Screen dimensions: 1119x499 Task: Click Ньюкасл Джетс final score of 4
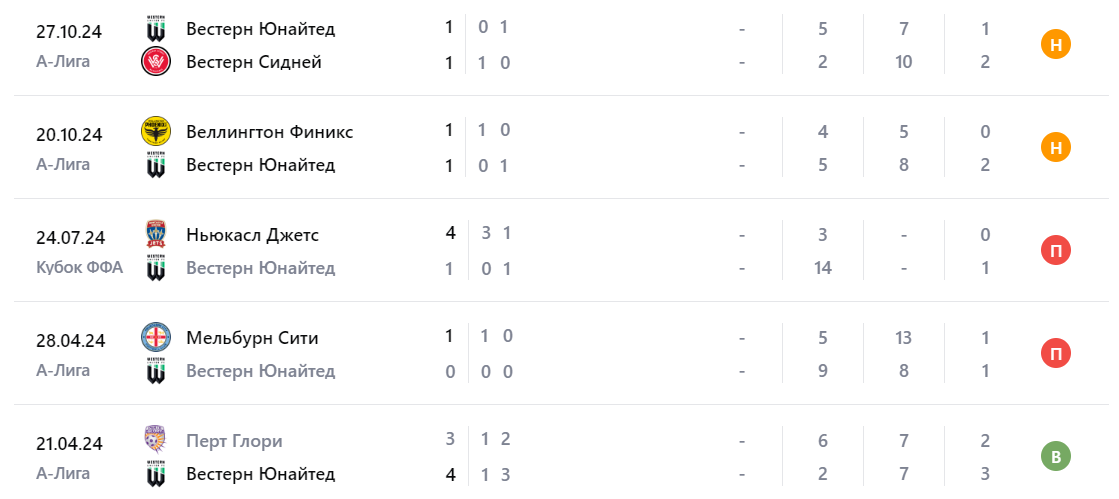coord(450,233)
